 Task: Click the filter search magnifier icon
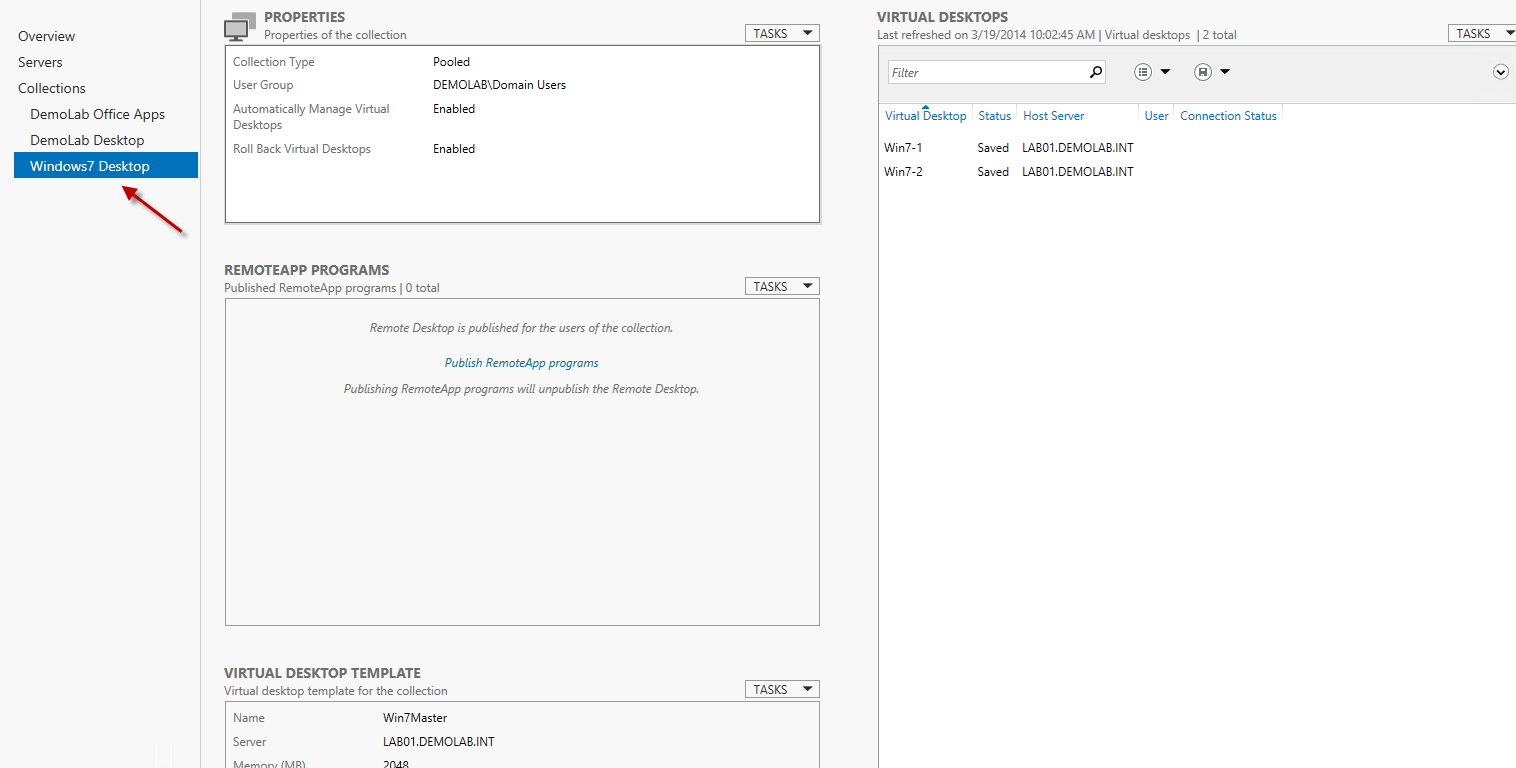pyautogui.click(x=1095, y=72)
